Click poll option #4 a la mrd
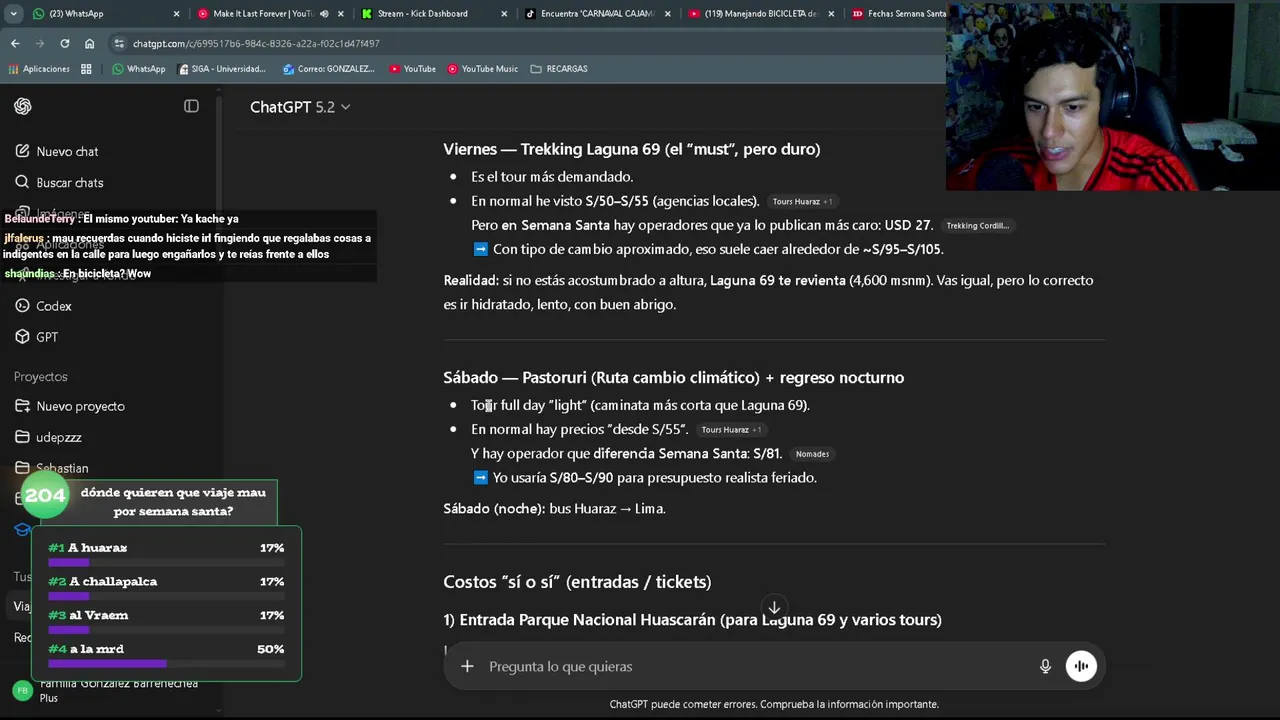This screenshot has width=1280, height=720. (166, 655)
